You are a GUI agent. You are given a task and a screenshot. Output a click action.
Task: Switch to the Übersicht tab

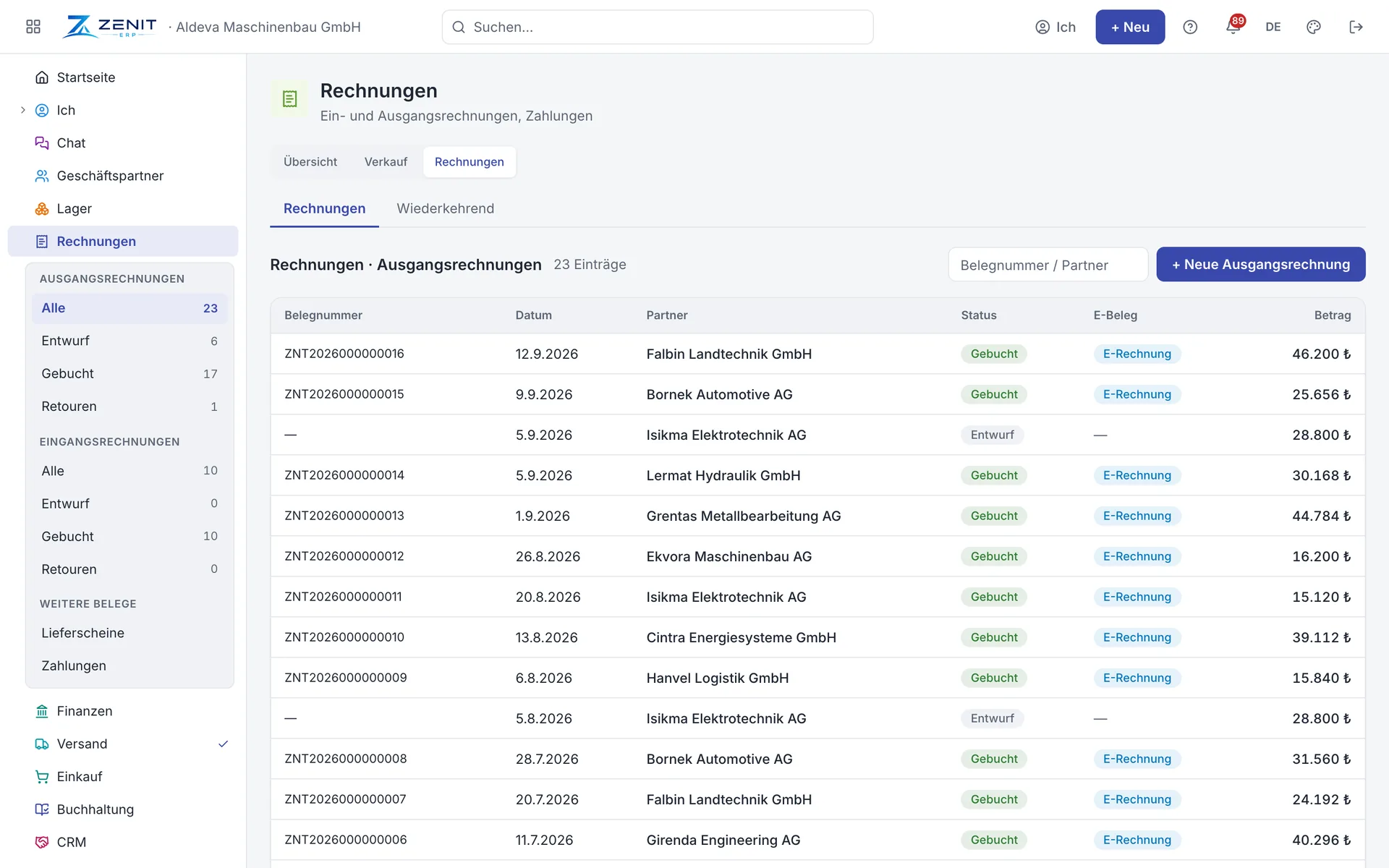click(x=310, y=162)
